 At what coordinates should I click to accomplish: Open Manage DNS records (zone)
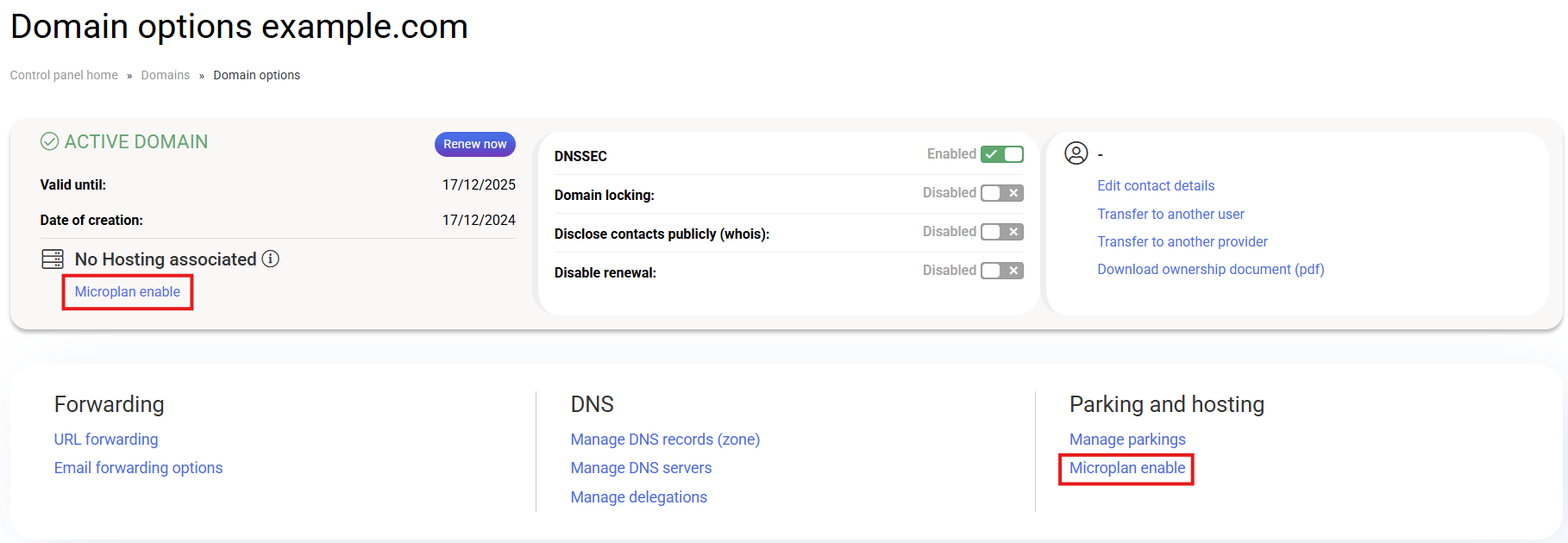(x=665, y=440)
